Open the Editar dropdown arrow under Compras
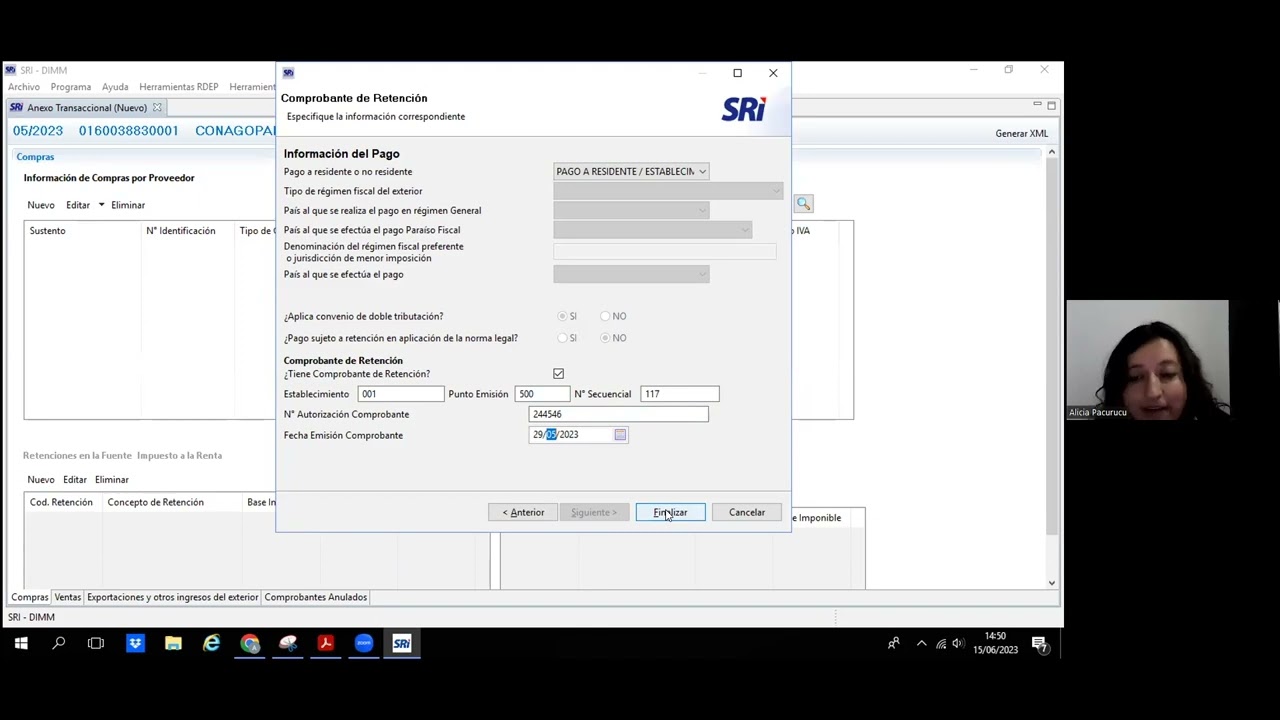 [x=101, y=205]
